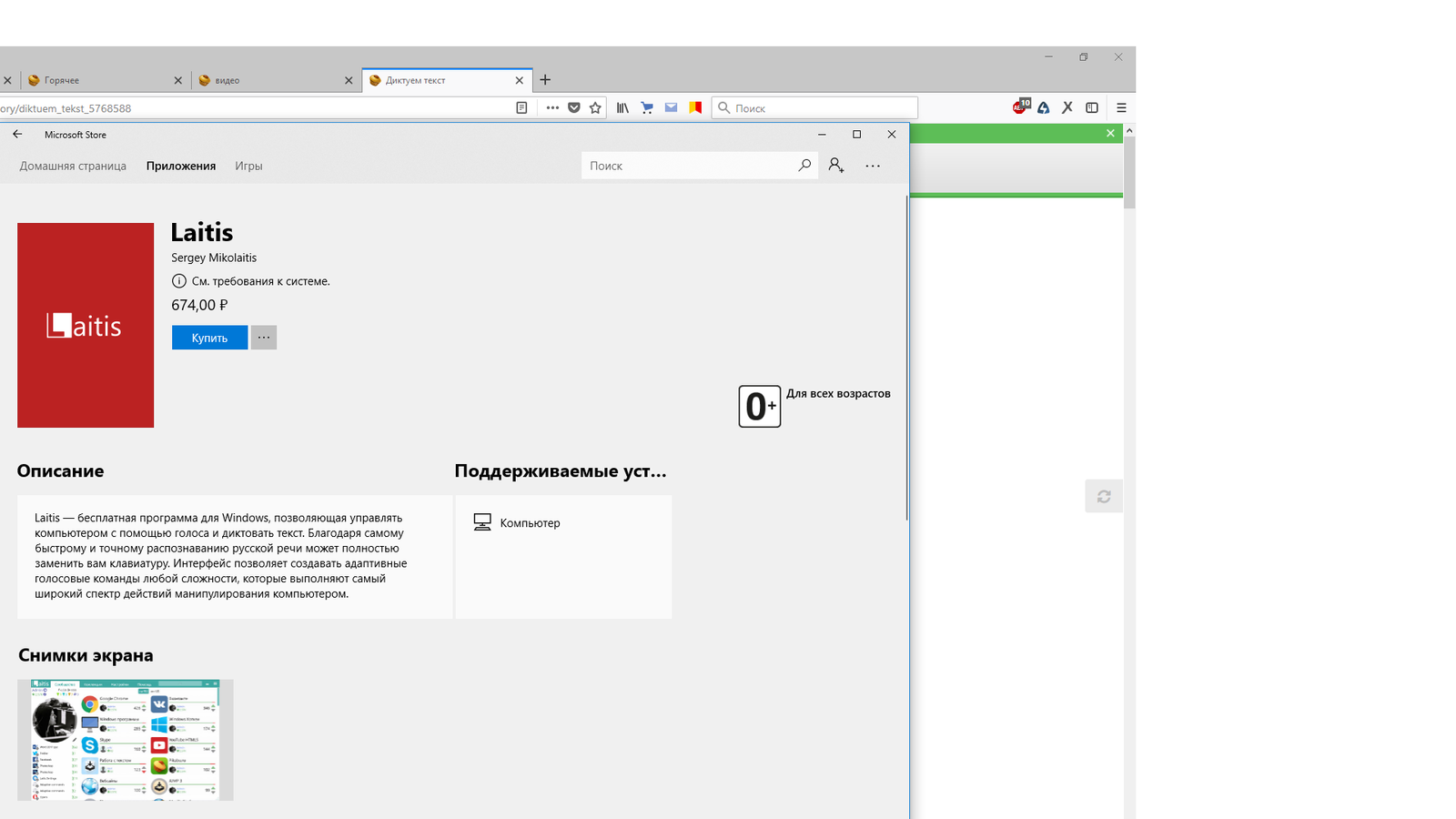Switch to the видео browser tab
The height and width of the screenshot is (819, 1456).
(273, 80)
